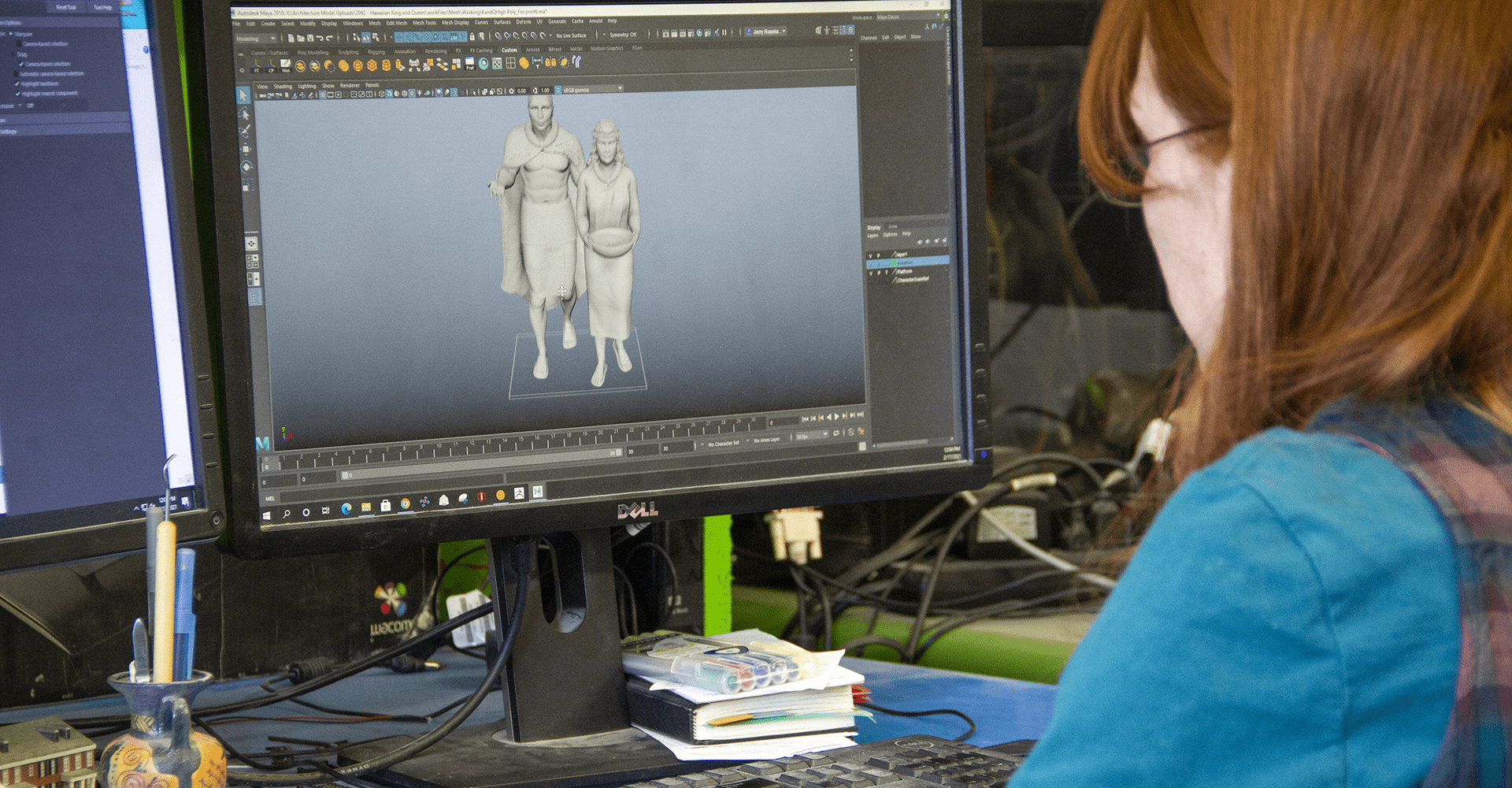Click the MEL command line button

270,498
